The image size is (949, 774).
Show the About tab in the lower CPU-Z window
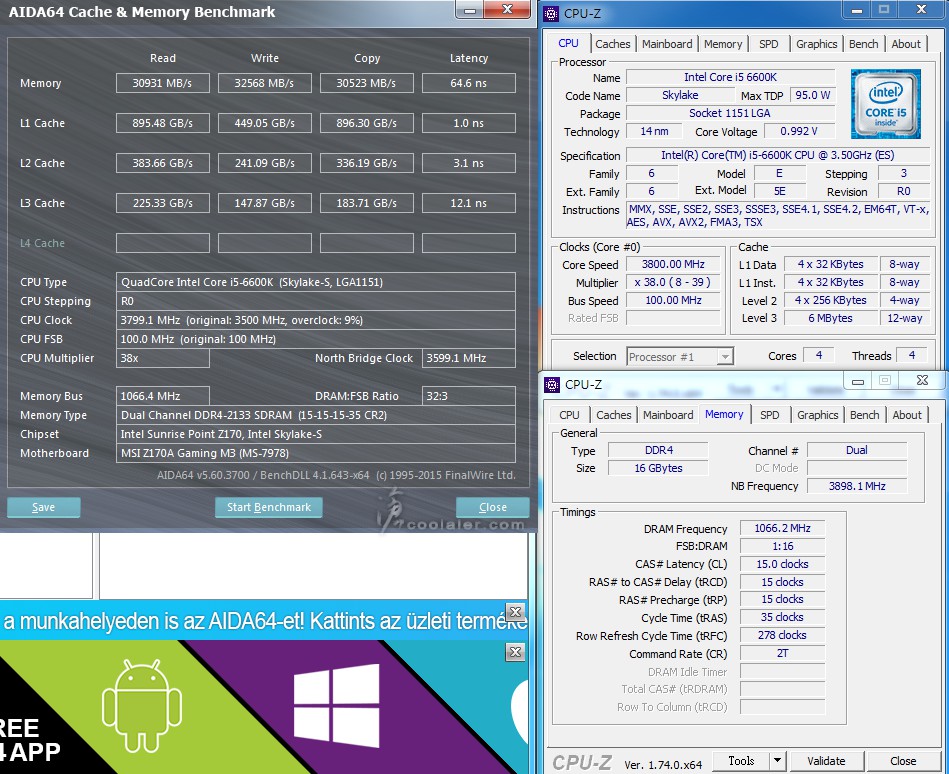pyautogui.click(x=907, y=415)
